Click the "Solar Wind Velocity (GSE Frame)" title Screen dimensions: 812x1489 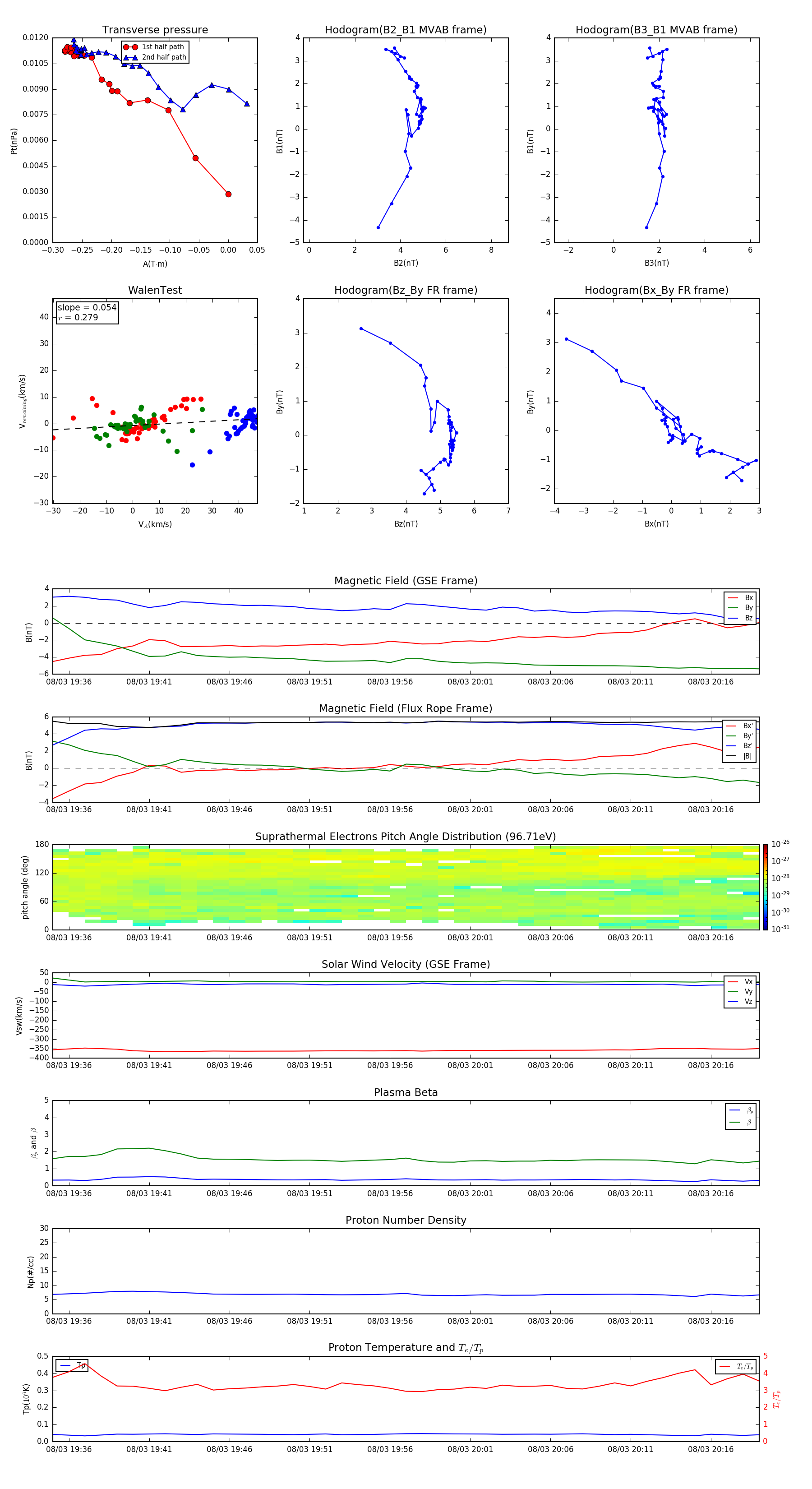(406, 965)
